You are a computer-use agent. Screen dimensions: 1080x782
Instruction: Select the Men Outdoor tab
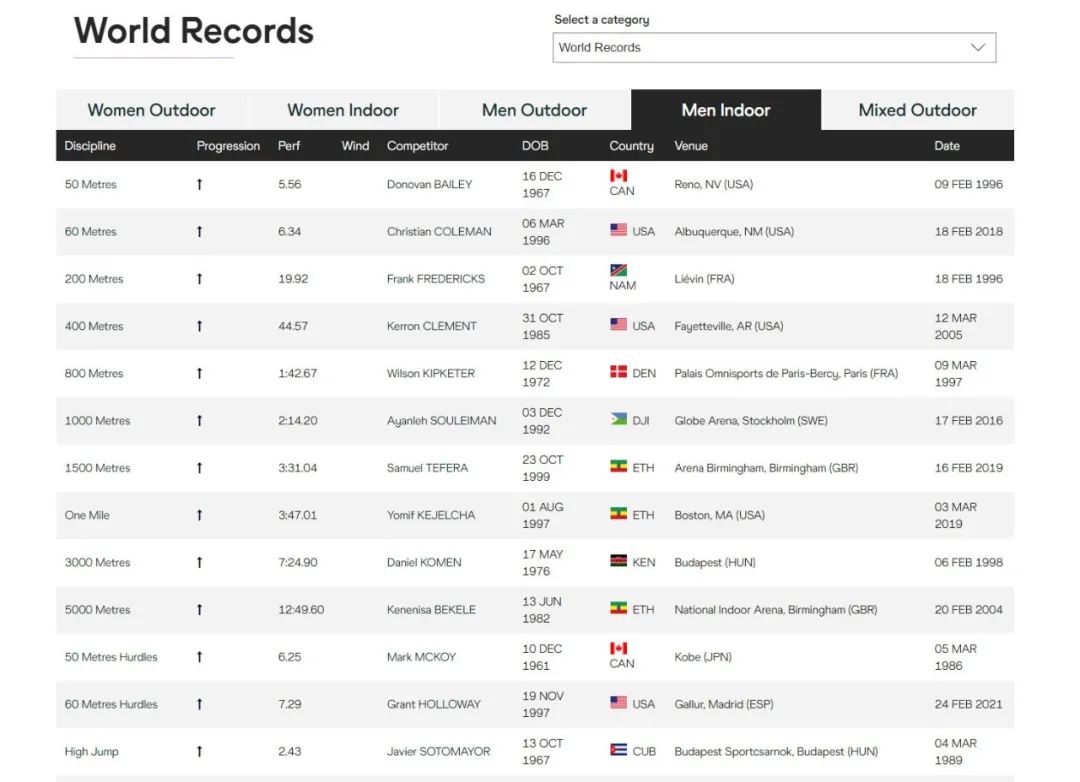(534, 110)
